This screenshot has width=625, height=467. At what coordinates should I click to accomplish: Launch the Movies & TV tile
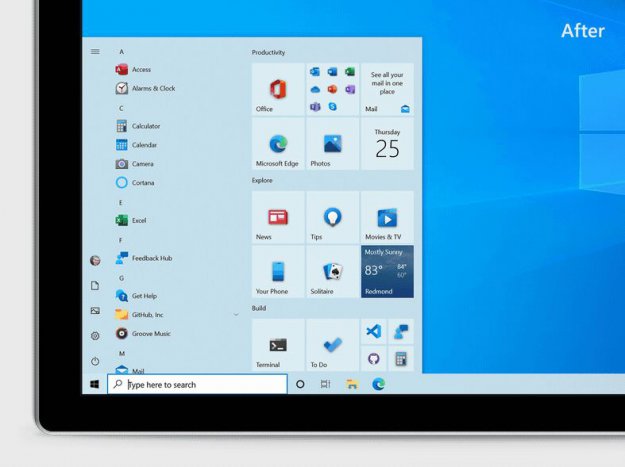pos(387,217)
